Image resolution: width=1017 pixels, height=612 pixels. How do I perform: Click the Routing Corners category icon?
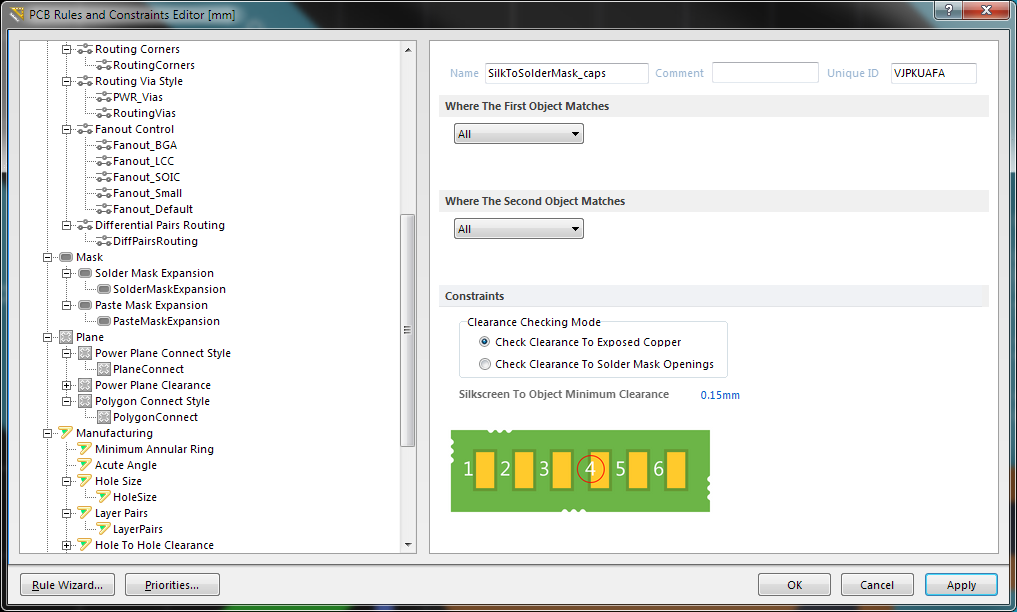(84, 49)
